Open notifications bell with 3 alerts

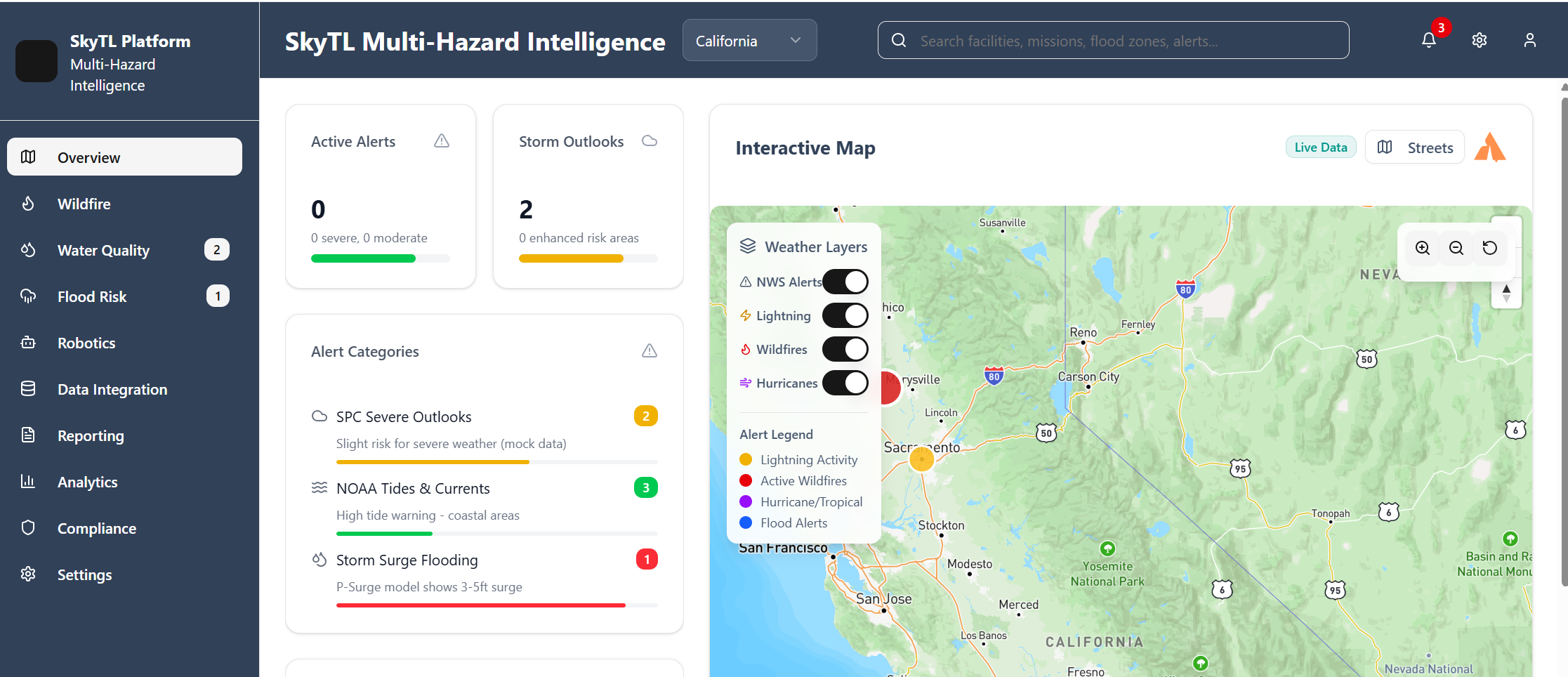coord(1429,40)
